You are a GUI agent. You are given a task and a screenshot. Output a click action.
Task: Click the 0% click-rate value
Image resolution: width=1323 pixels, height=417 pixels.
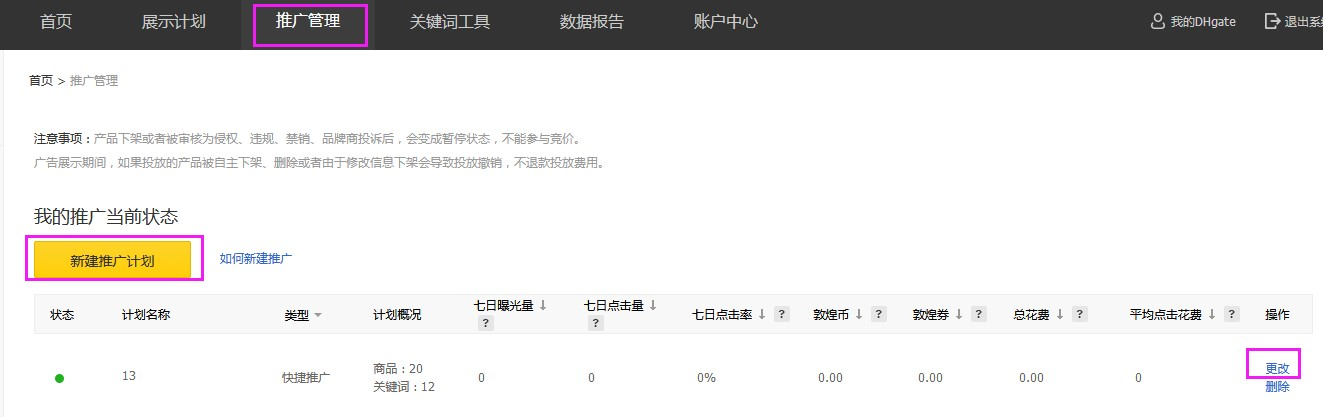coord(706,378)
